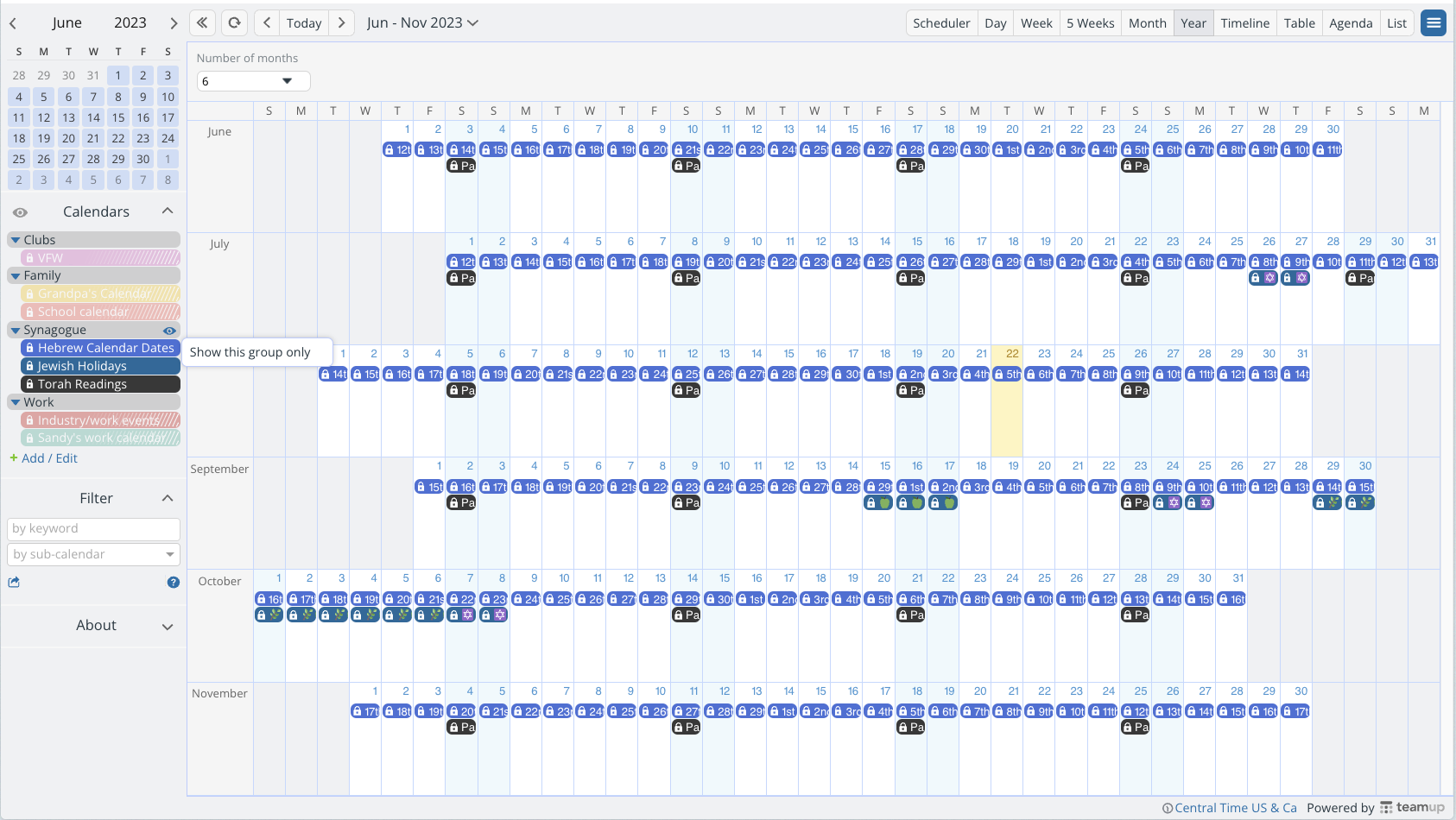Open Add / Edit calendars link
Image resolution: width=1456 pixels, height=820 pixels.
(44, 458)
